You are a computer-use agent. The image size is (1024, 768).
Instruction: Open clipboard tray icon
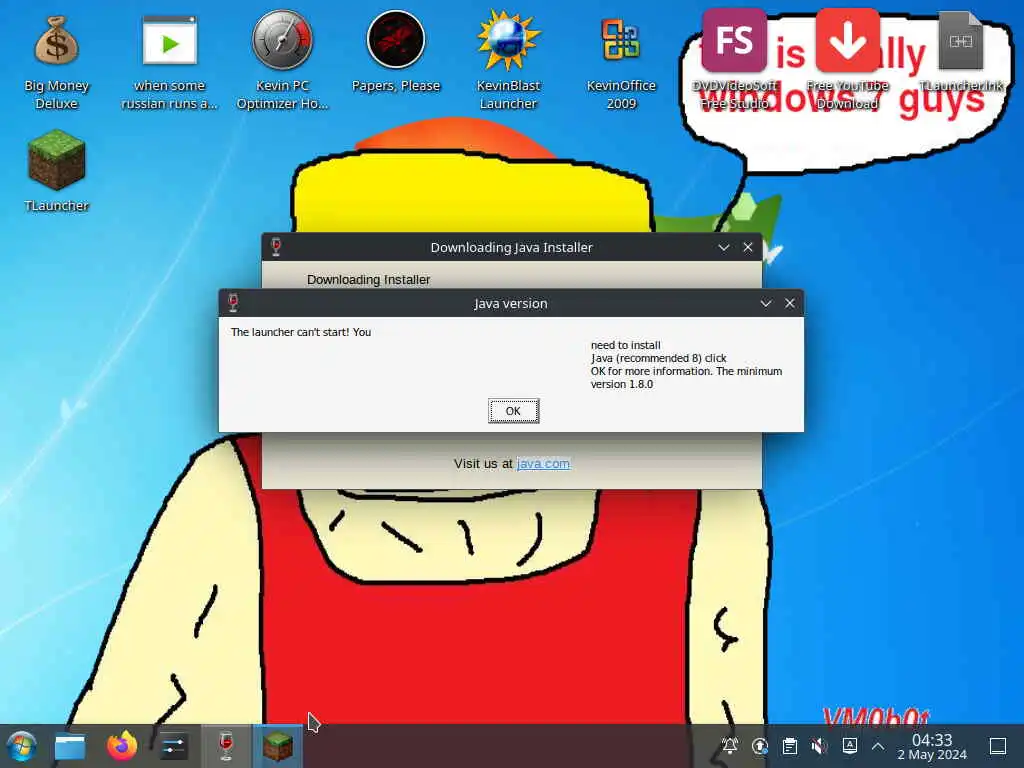tap(790, 746)
